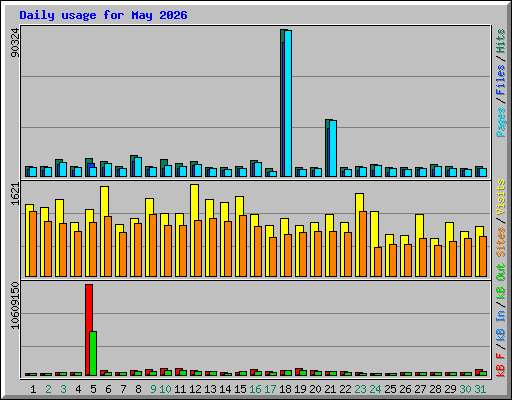
Task: Click day label 15 on the x-axis
Action: click(x=240, y=389)
